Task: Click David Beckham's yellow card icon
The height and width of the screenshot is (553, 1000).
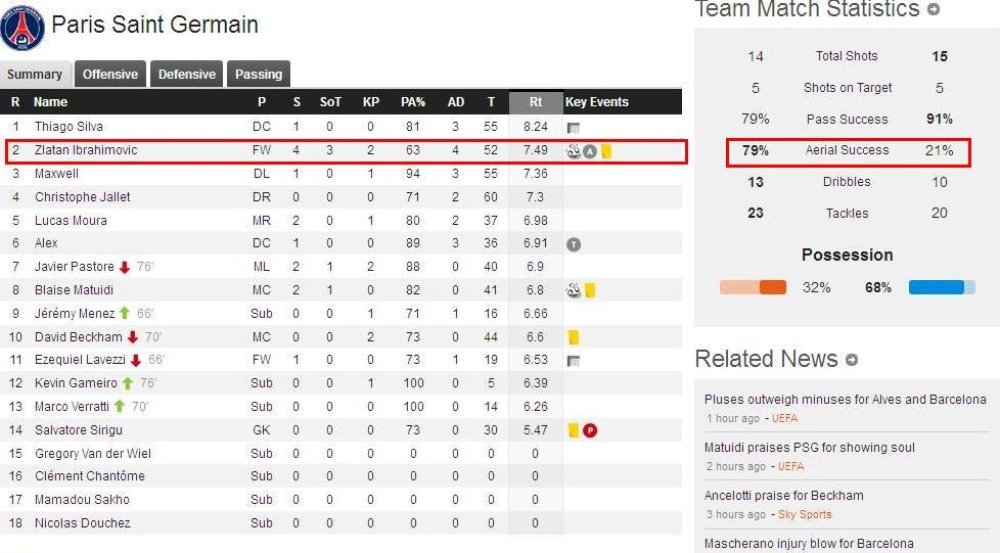Action: 573,337
